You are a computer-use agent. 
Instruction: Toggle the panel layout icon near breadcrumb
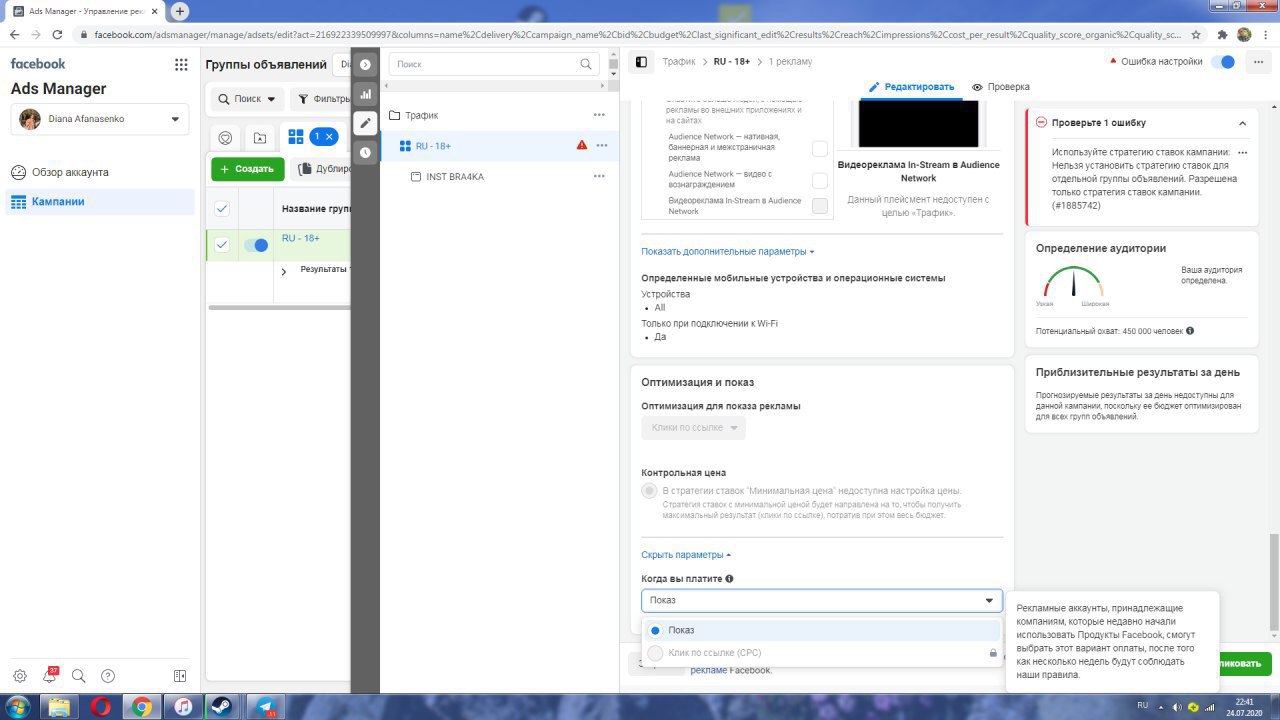point(642,62)
